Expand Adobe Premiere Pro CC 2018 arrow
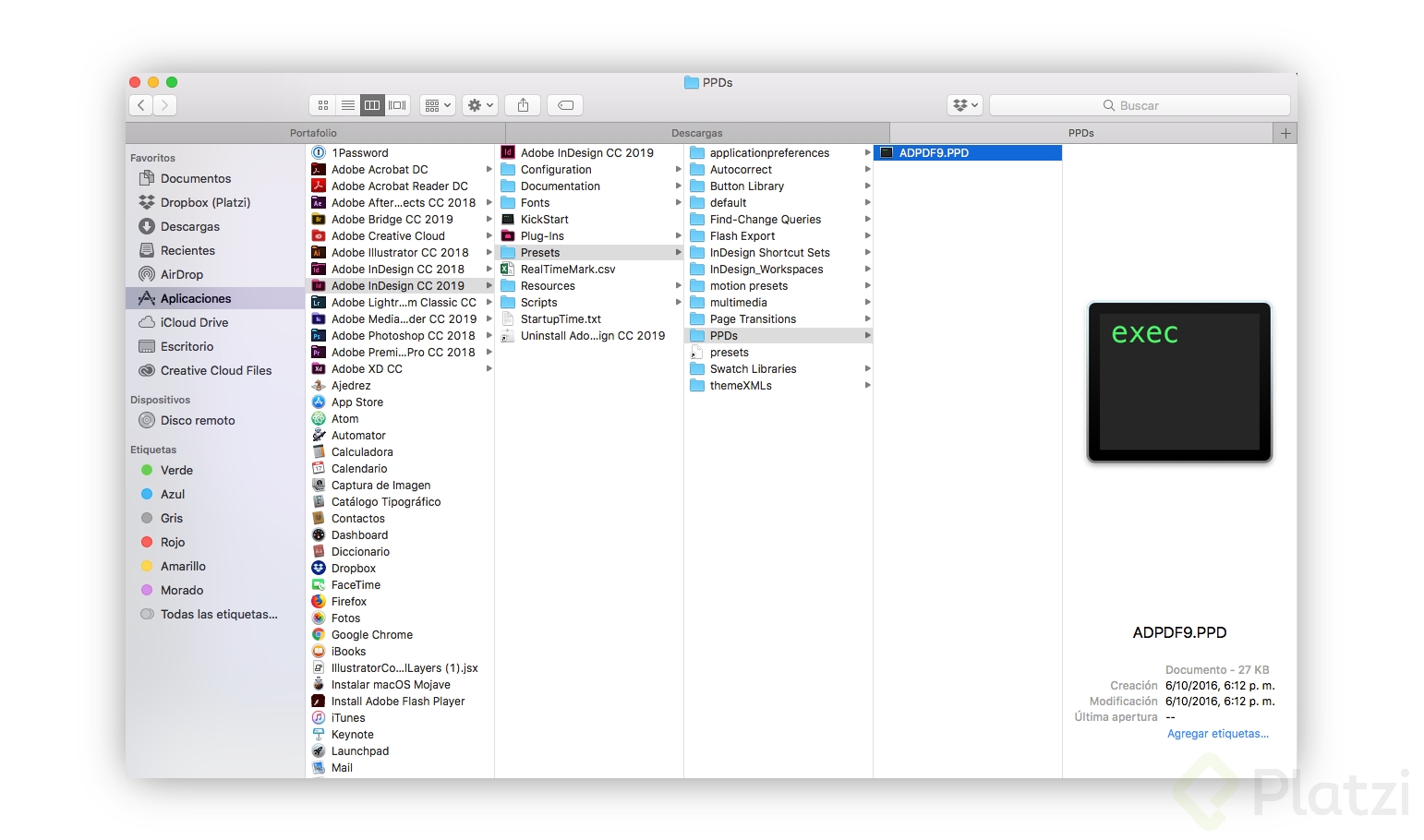1424x840 pixels. 489,352
